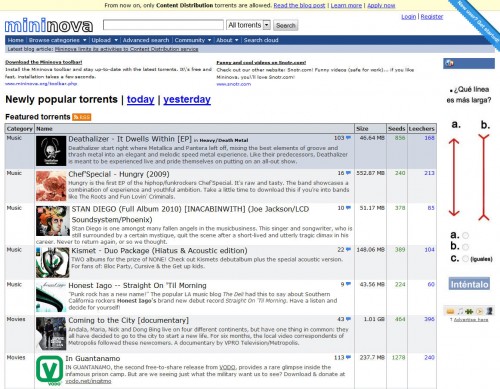Image resolution: width=500 pixels, height=389 pixels.
Task: Focus the torrent search text field
Action: pyautogui.click(x=163, y=25)
